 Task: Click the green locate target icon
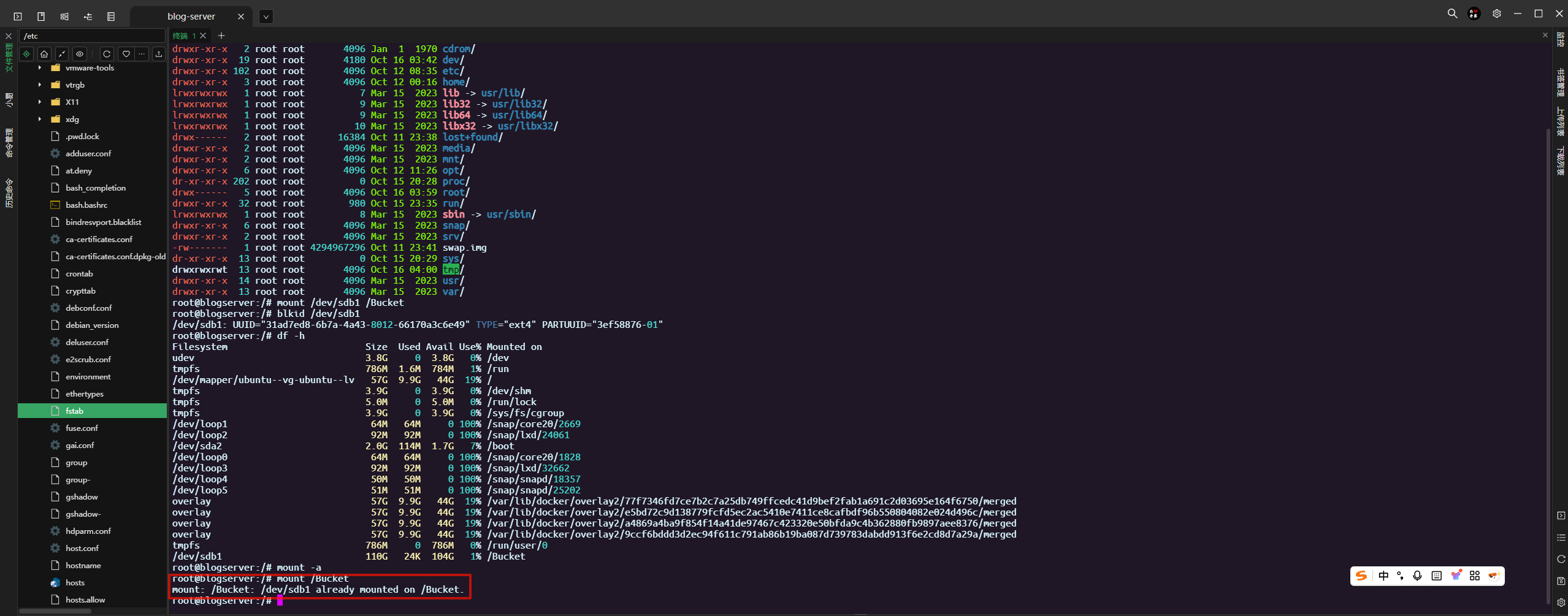click(26, 54)
